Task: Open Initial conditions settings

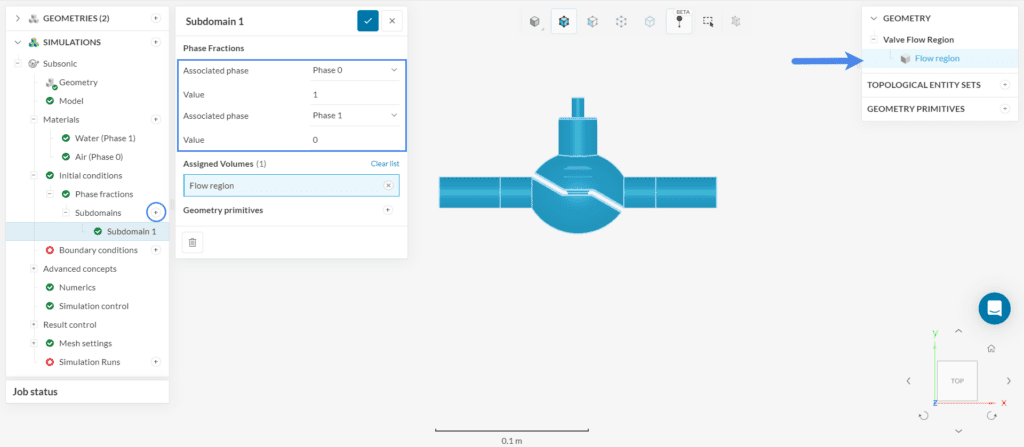Action: tap(90, 176)
